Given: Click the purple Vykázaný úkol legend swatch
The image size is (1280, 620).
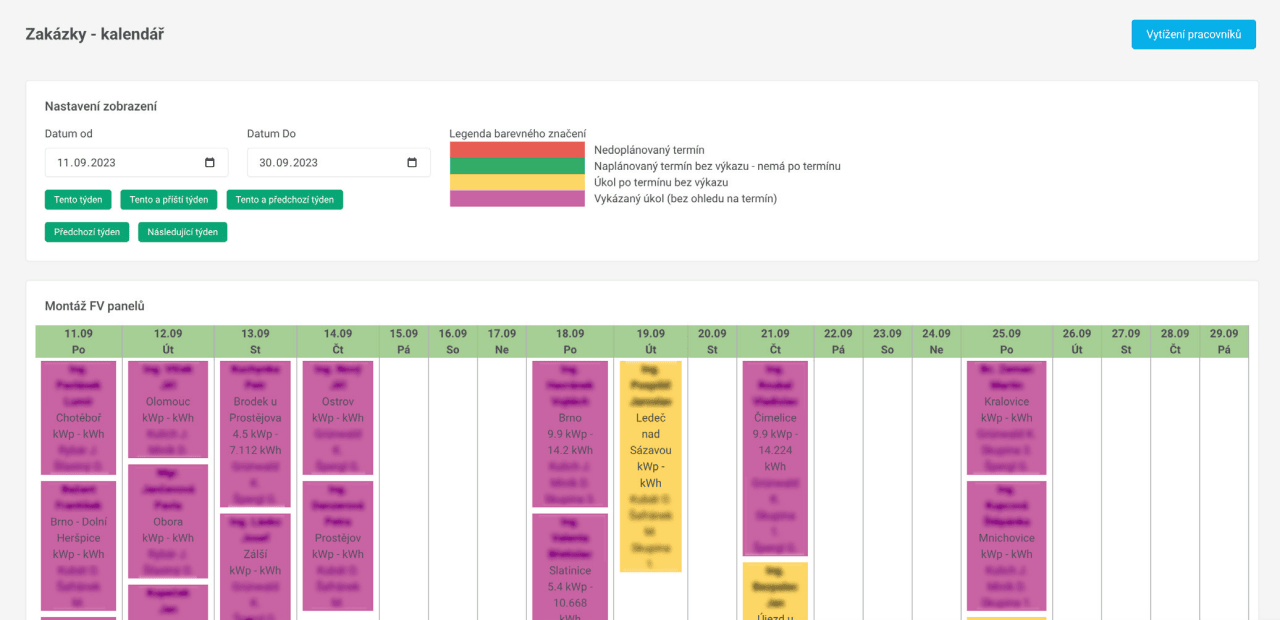Looking at the screenshot, I should click(x=516, y=198).
